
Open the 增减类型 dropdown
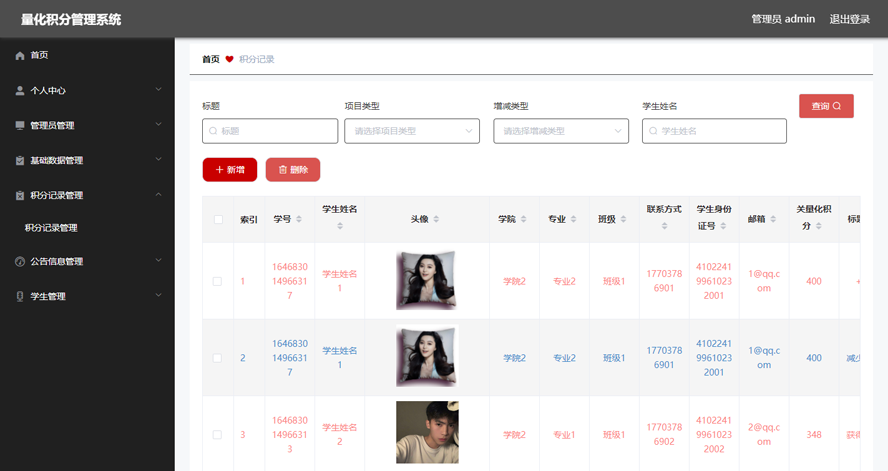click(561, 131)
